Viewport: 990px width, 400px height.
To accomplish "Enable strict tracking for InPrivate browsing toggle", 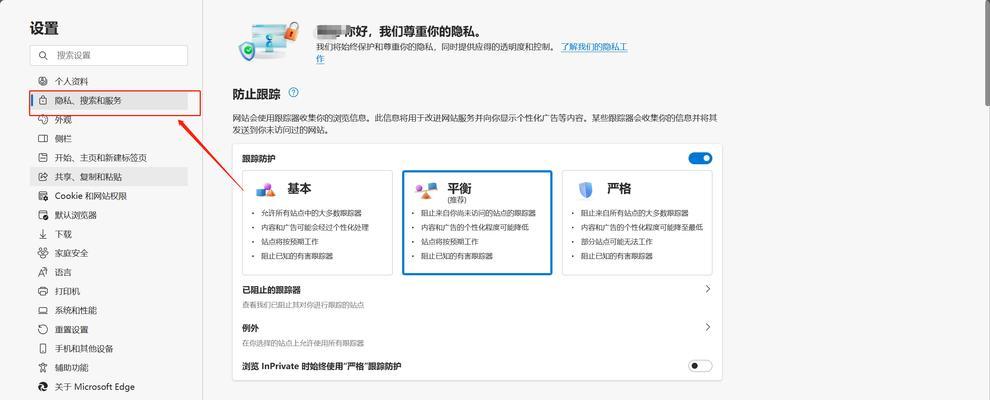I will (x=700, y=366).
